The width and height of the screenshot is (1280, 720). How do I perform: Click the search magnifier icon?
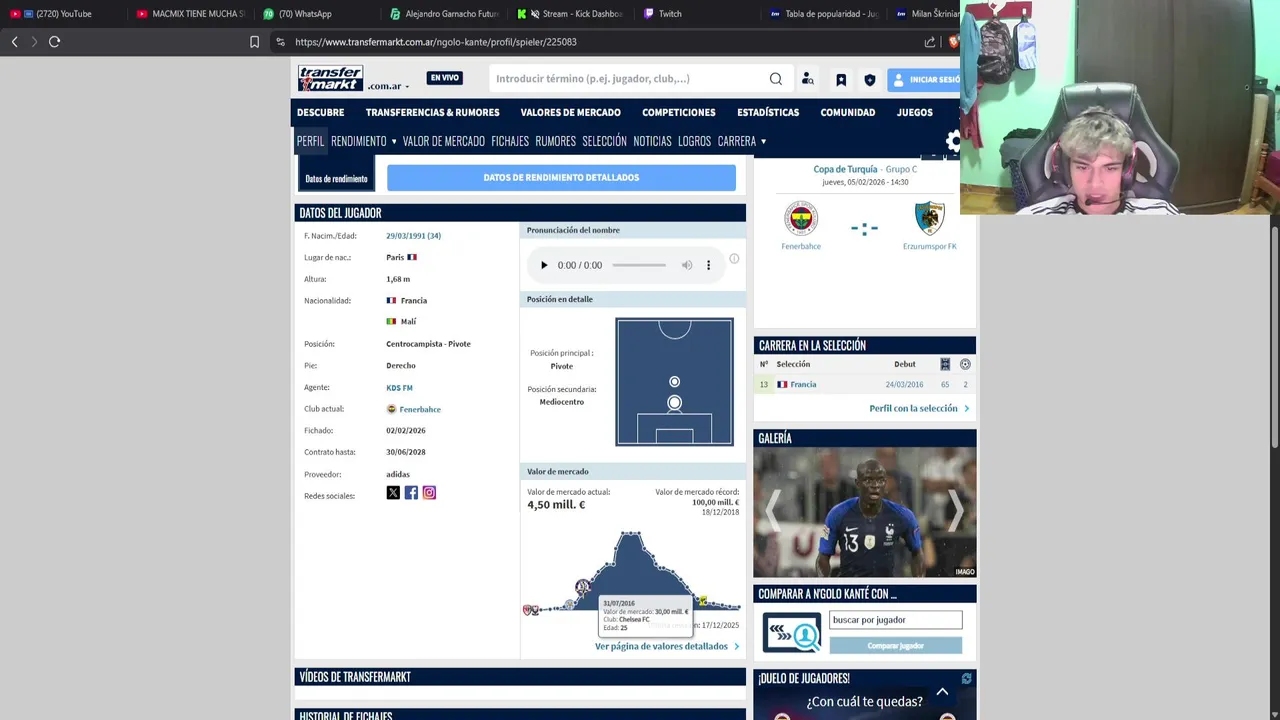(776, 79)
